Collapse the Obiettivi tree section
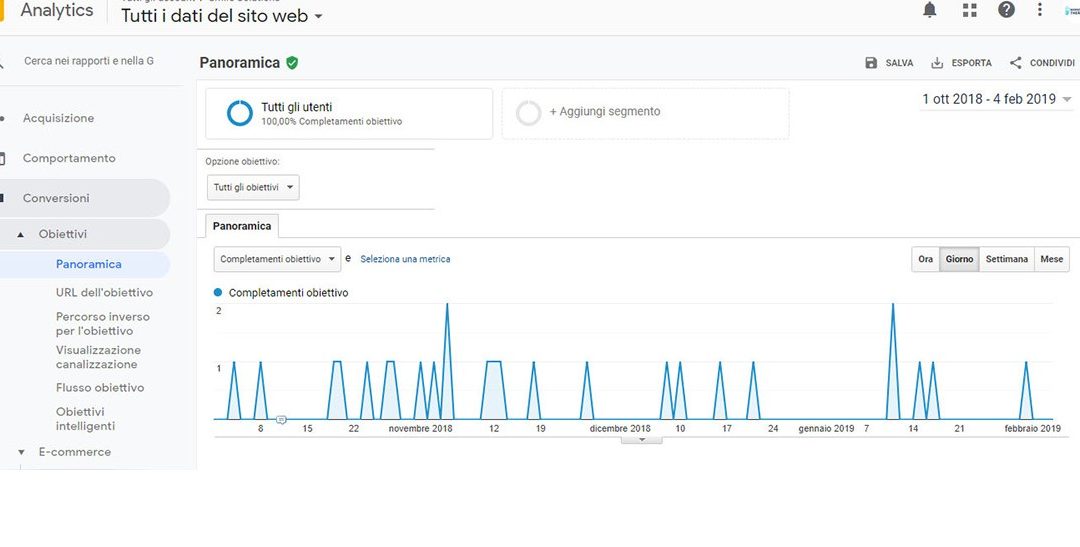Viewport: 1080px width, 547px height. tap(21, 235)
